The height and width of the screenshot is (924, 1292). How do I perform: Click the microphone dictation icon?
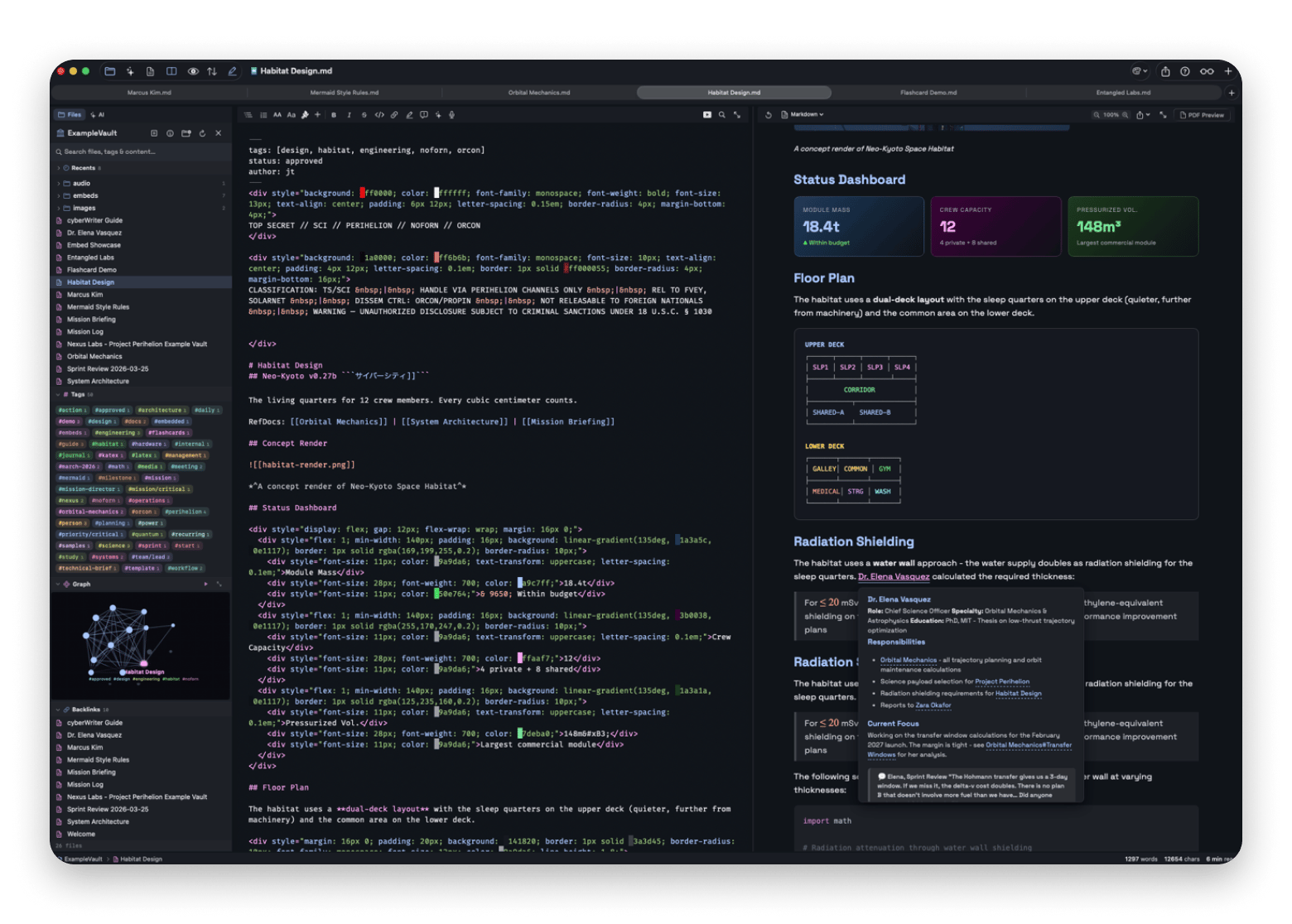click(451, 115)
